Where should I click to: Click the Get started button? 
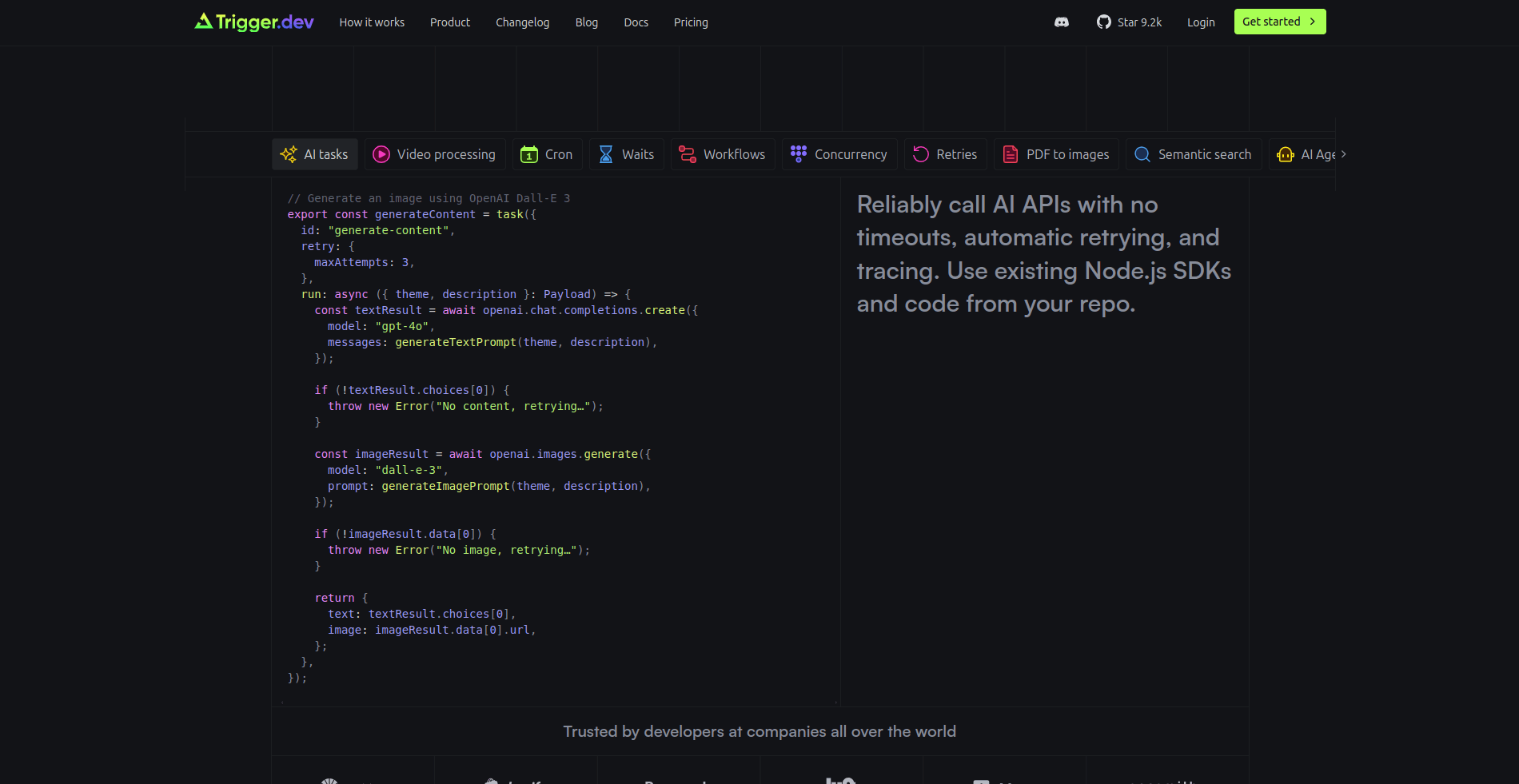[x=1280, y=22]
